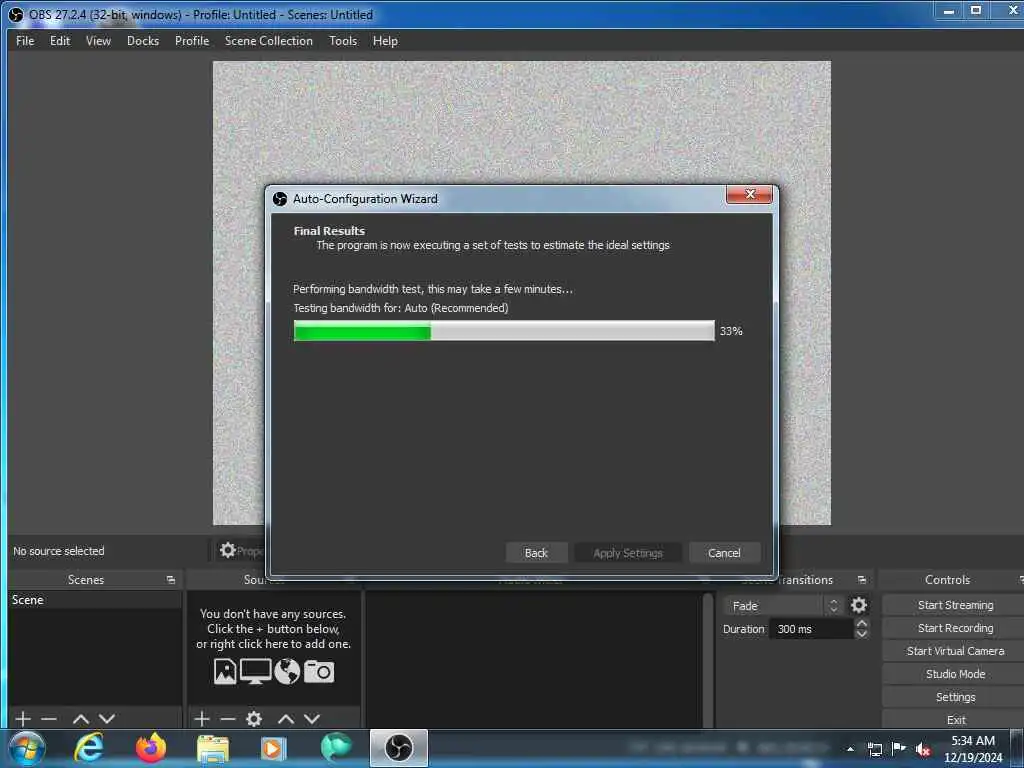This screenshot has height=768, width=1024.
Task: Open transition properties gear icon
Action: click(x=859, y=605)
